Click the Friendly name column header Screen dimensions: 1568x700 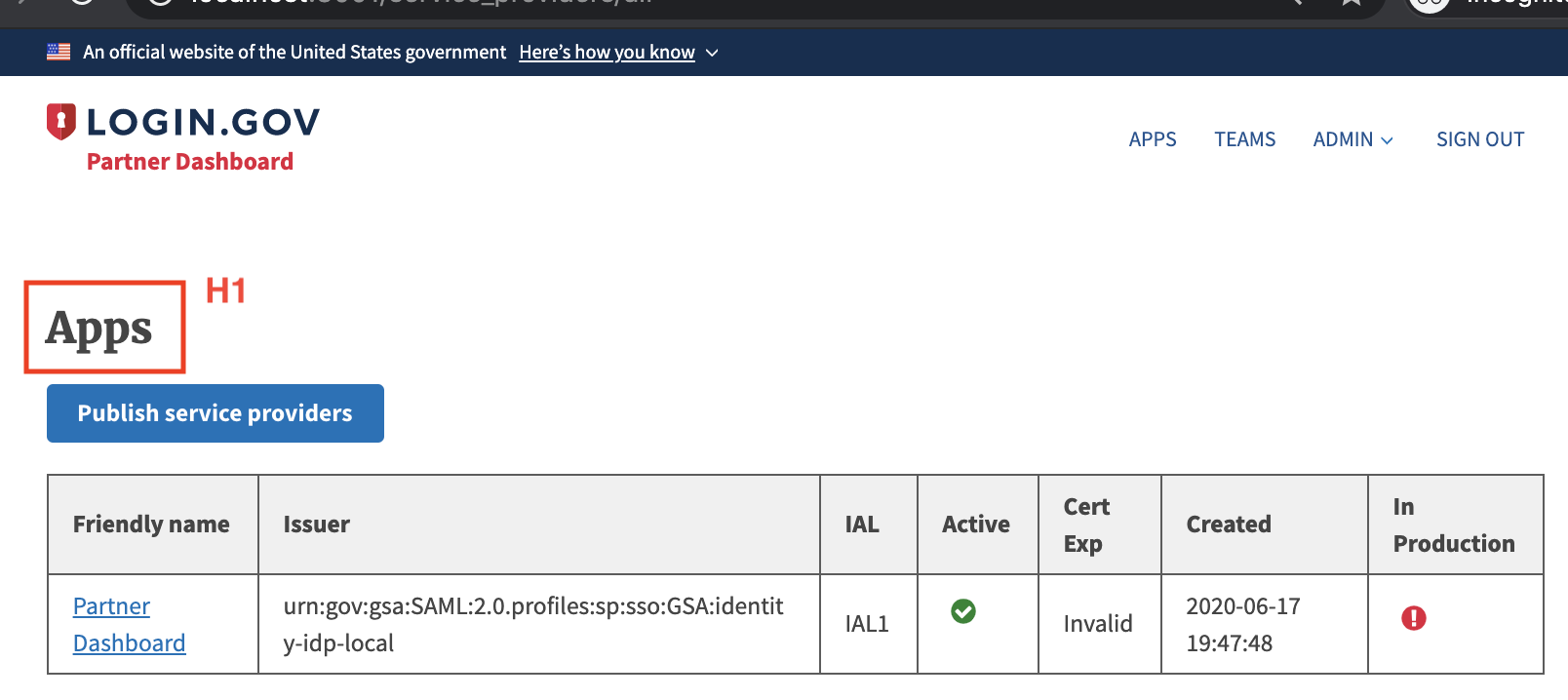pos(152,525)
